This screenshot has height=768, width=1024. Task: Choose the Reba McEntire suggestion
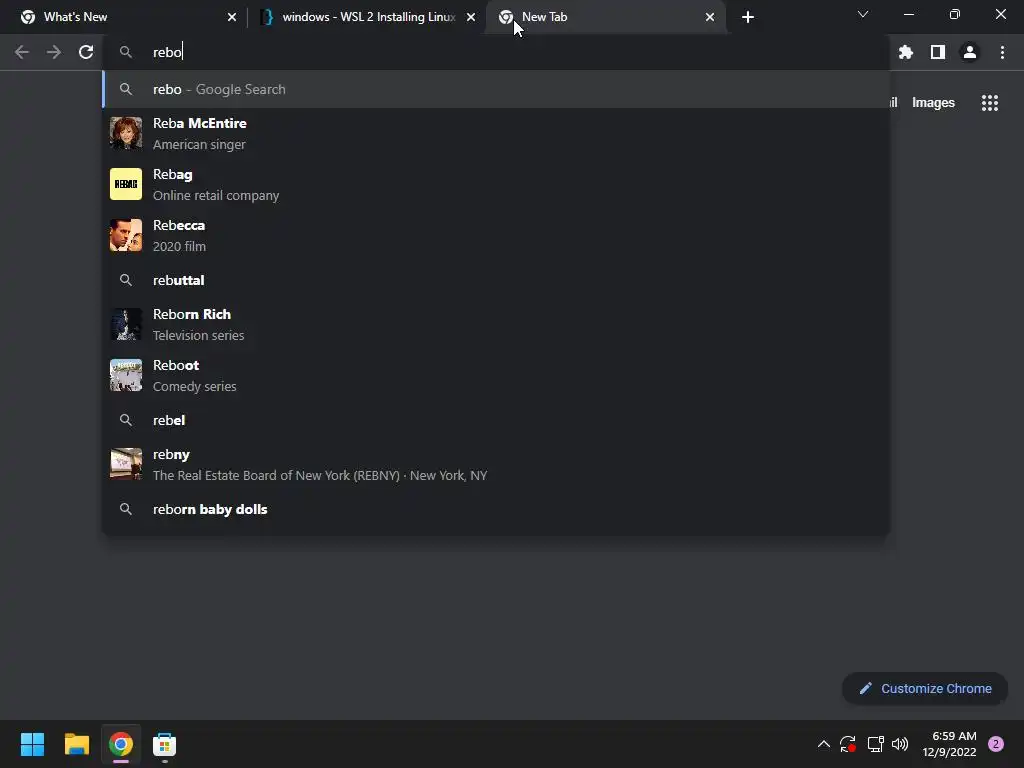click(x=496, y=133)
